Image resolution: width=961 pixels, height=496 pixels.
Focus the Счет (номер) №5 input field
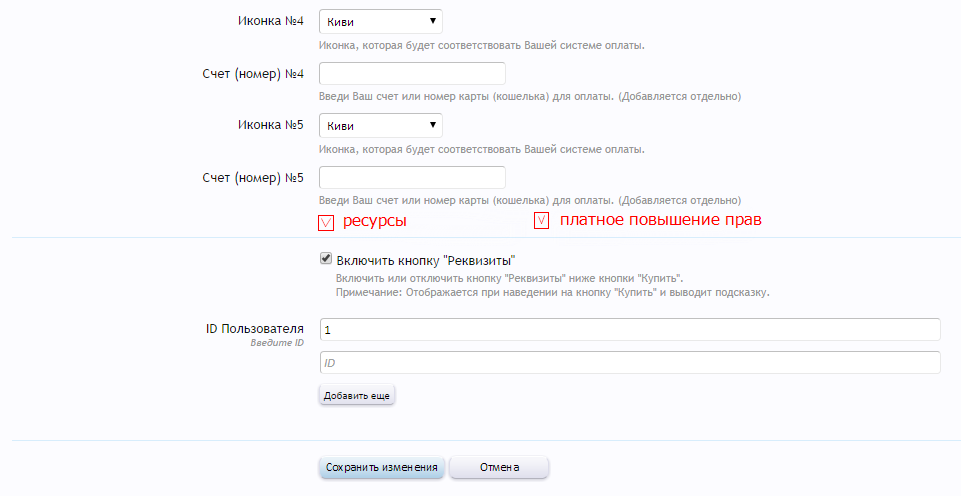(412, 178)
